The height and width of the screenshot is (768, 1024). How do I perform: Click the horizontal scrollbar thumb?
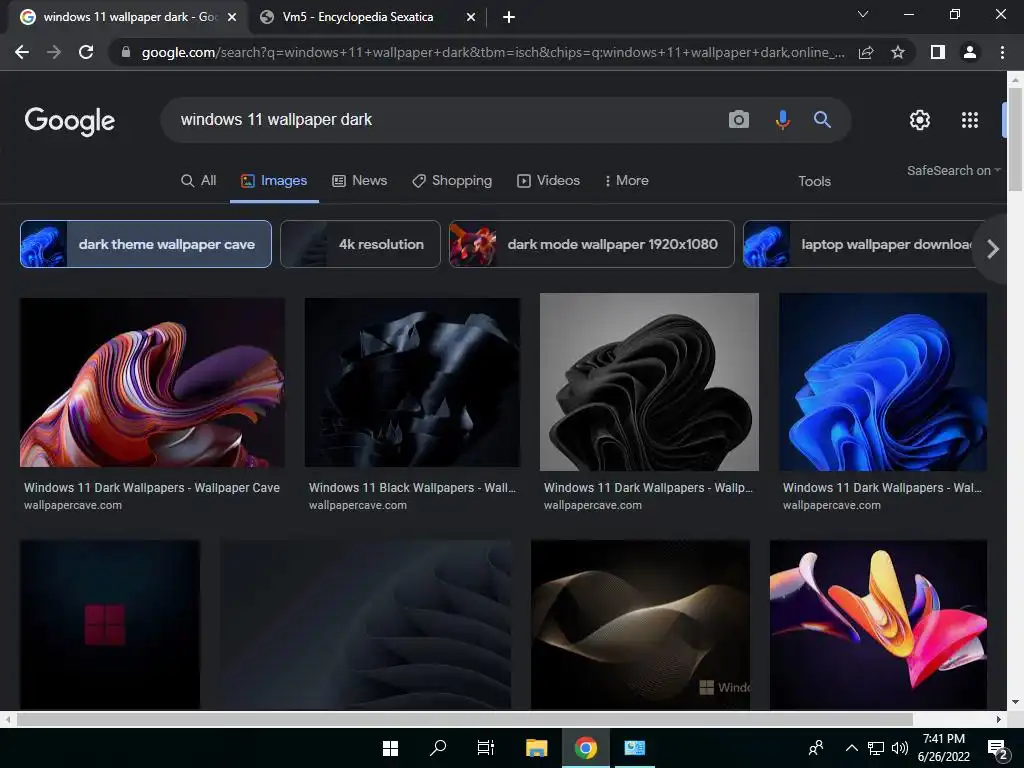(x=464, y=719)
